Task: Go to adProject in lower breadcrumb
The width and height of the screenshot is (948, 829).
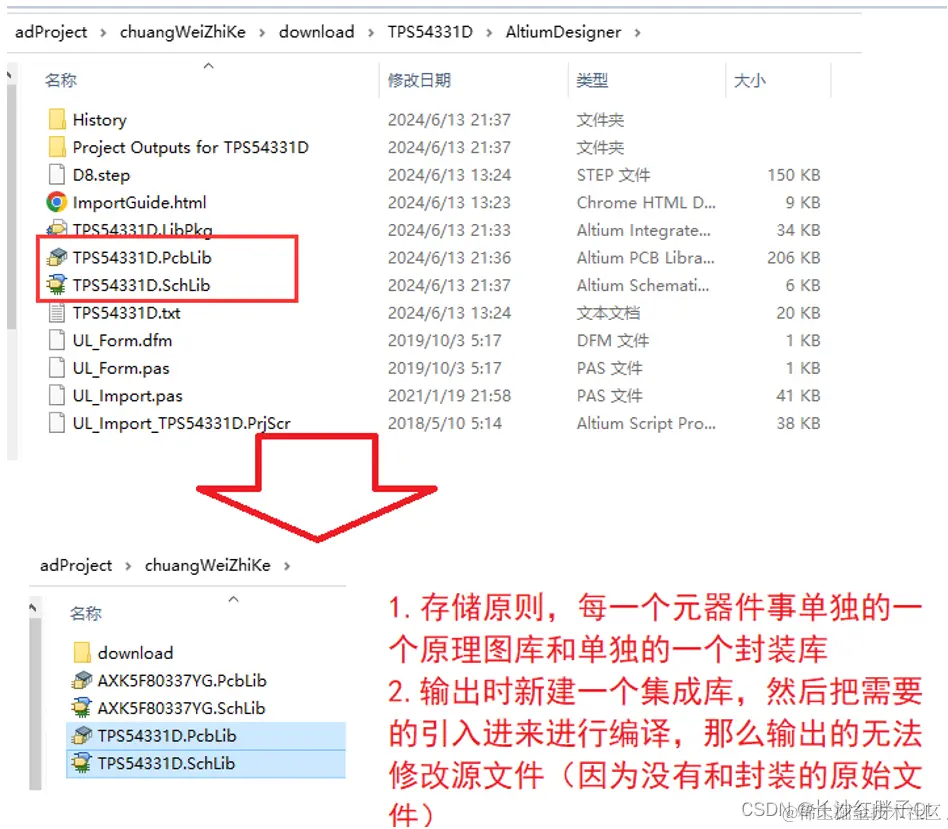Action: [76, 565]
